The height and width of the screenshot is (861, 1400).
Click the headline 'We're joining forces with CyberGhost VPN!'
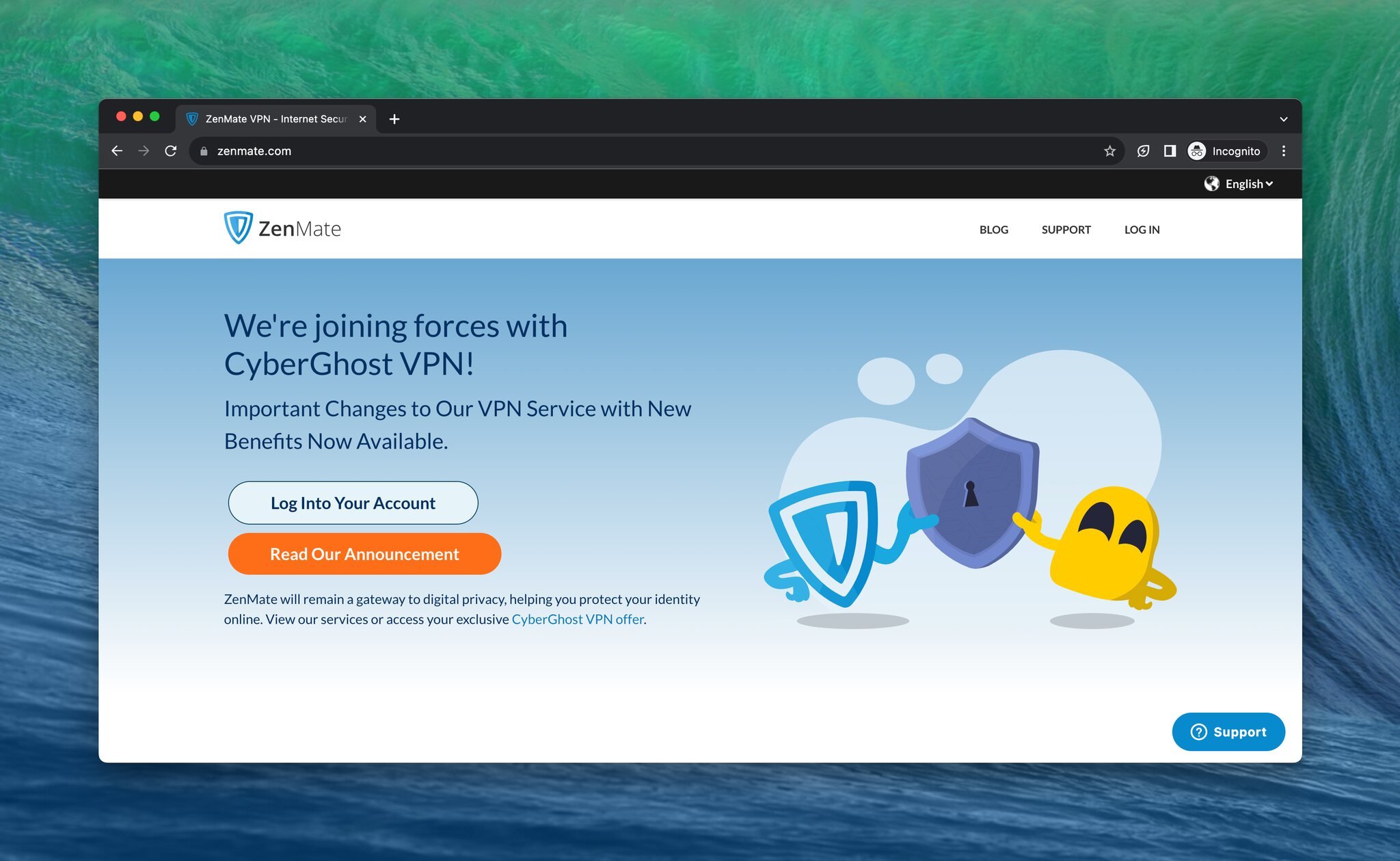[x=396, y=345]
